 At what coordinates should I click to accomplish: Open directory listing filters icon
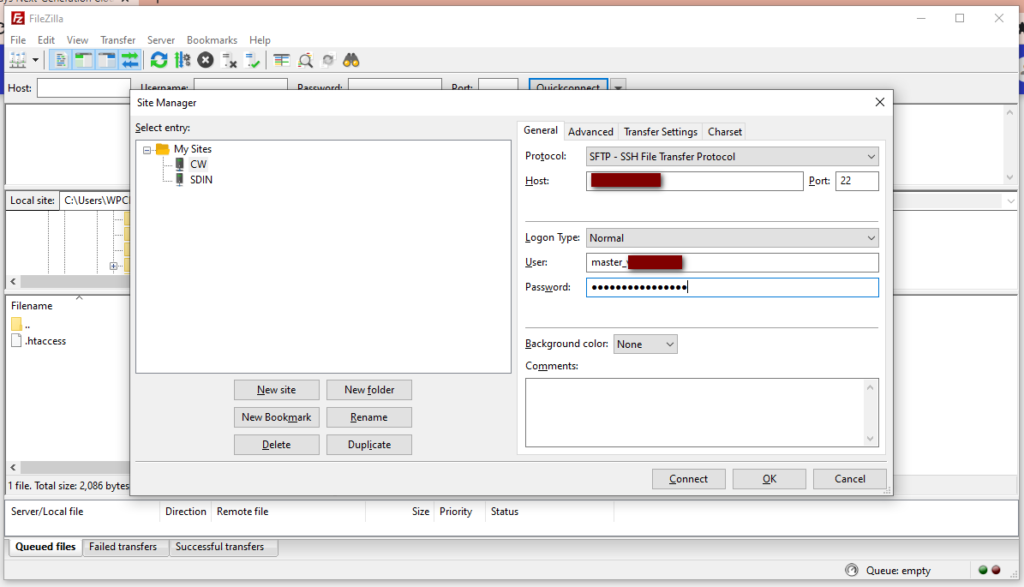tap(282, 60)
